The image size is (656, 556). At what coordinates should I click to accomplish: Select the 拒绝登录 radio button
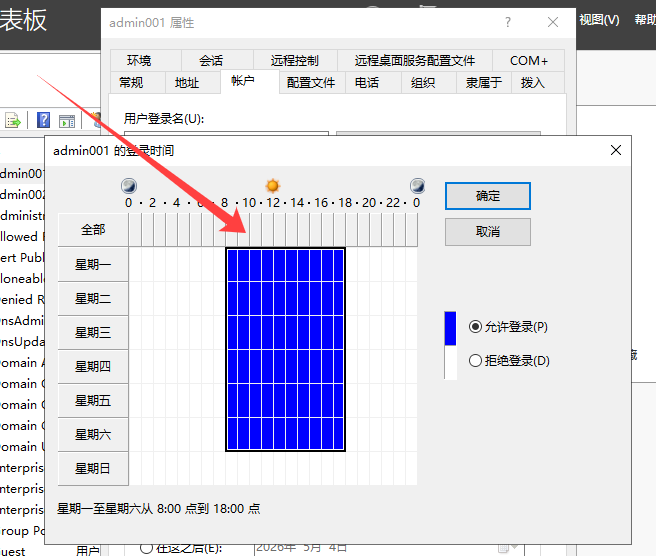475,361
